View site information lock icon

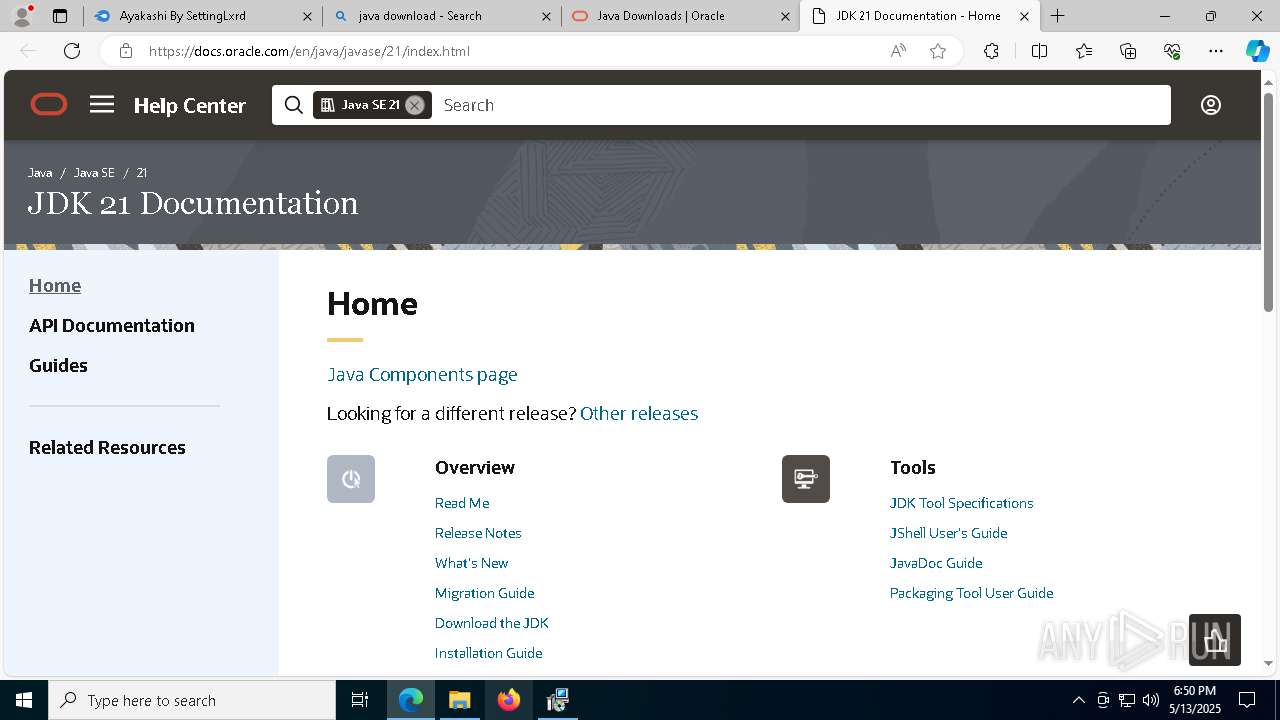pyautogui.click(x=125, y=51)
